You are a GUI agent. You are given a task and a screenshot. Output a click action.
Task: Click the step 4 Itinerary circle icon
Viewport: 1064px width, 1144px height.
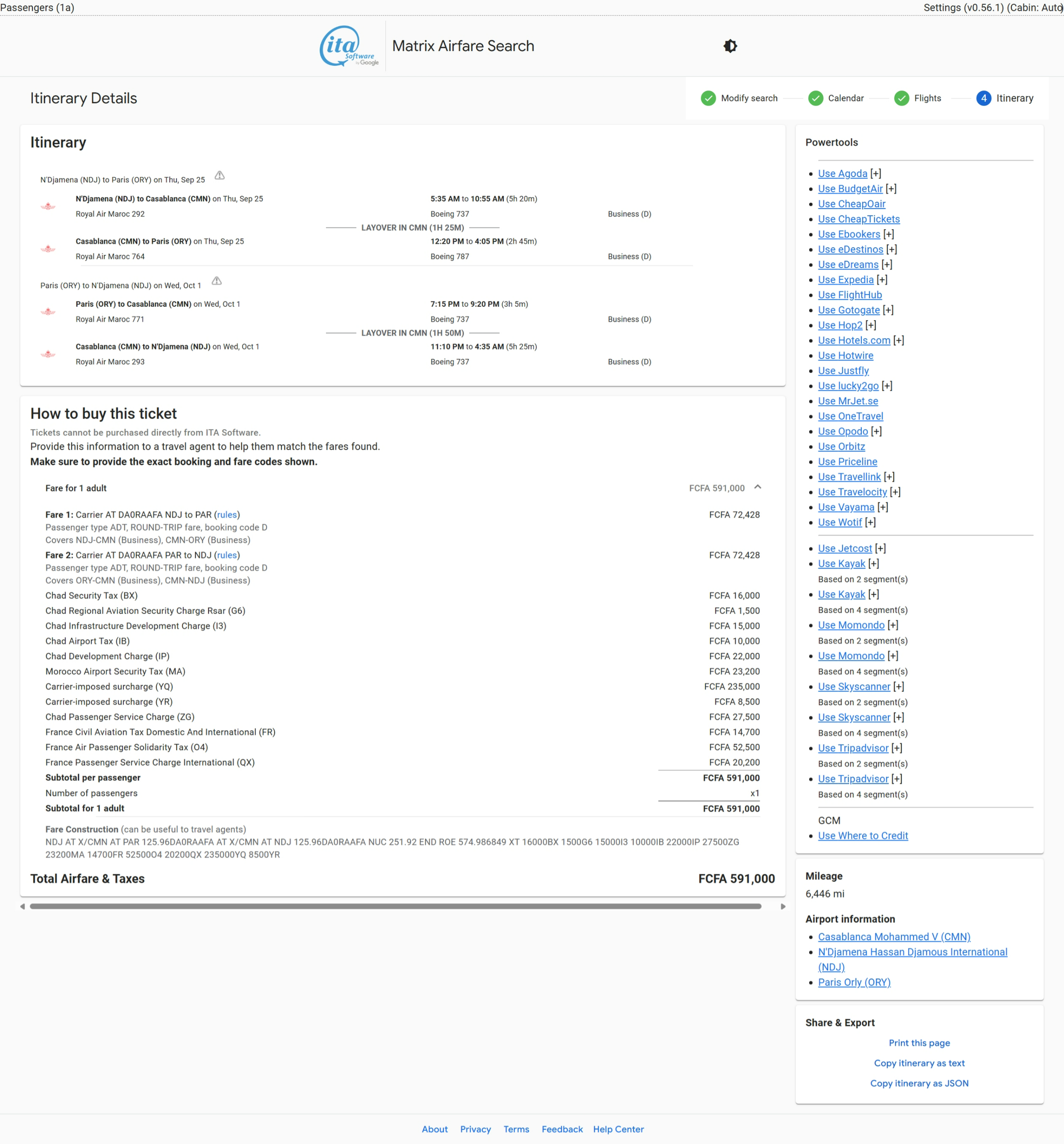coord(983,98)
